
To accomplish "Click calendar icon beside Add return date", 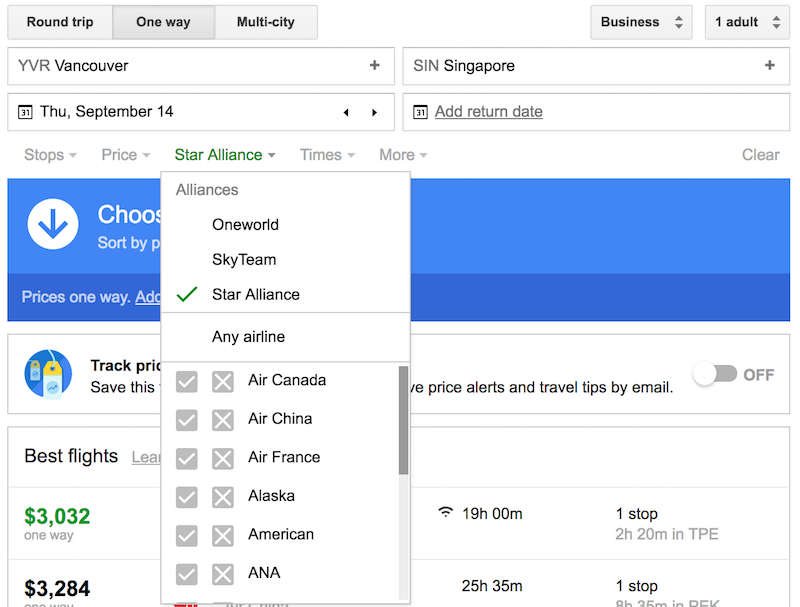I will click(x=420, y=112).
